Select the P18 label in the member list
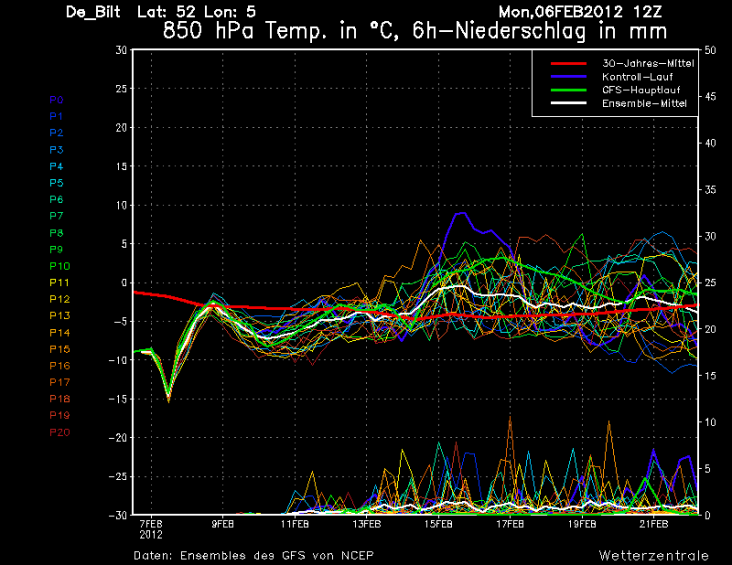The height and width of the screenshot is (565, 732). tap(60, 399)
